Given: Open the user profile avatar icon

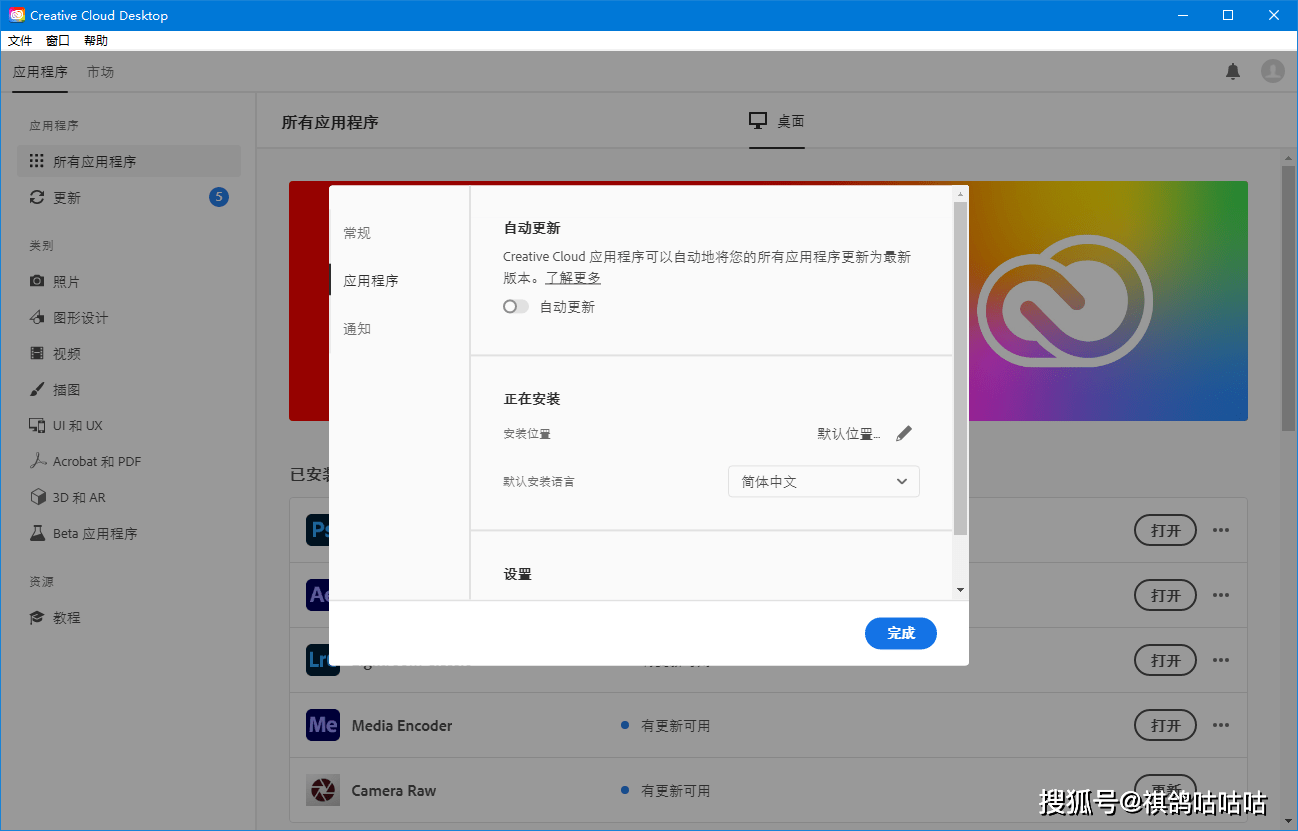Looking at the screenshot, I should coord(1273,71).
